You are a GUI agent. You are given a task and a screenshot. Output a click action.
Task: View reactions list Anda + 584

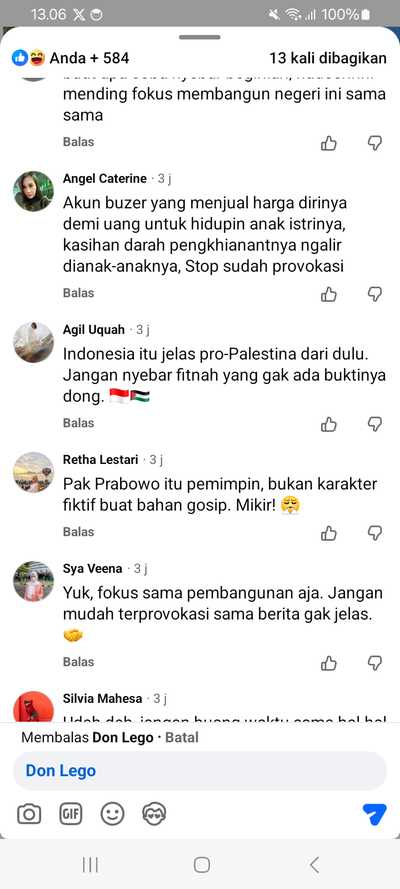pyautogui.click(x=70, y=58)
